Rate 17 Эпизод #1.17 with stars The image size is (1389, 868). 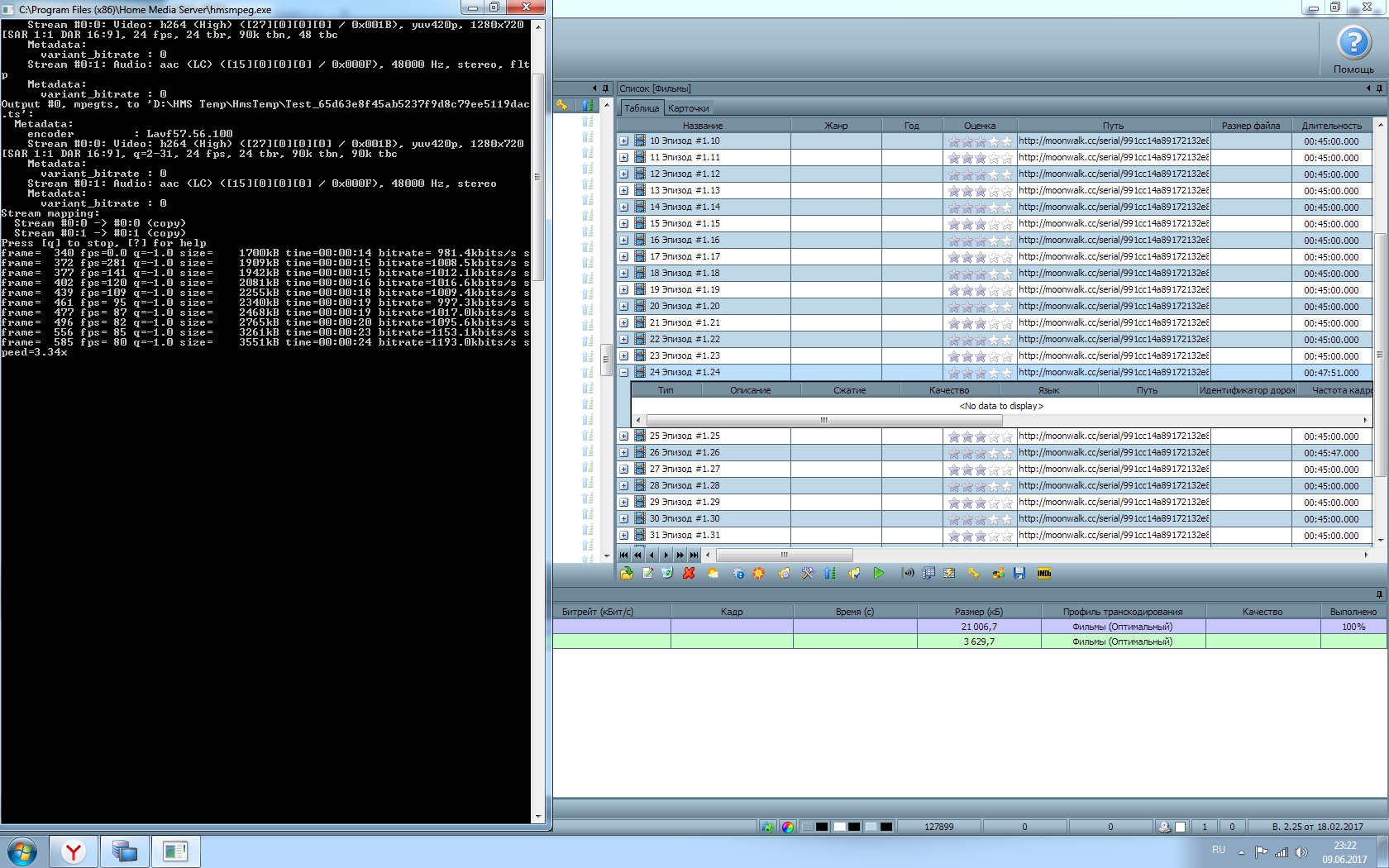click(980, 257)
